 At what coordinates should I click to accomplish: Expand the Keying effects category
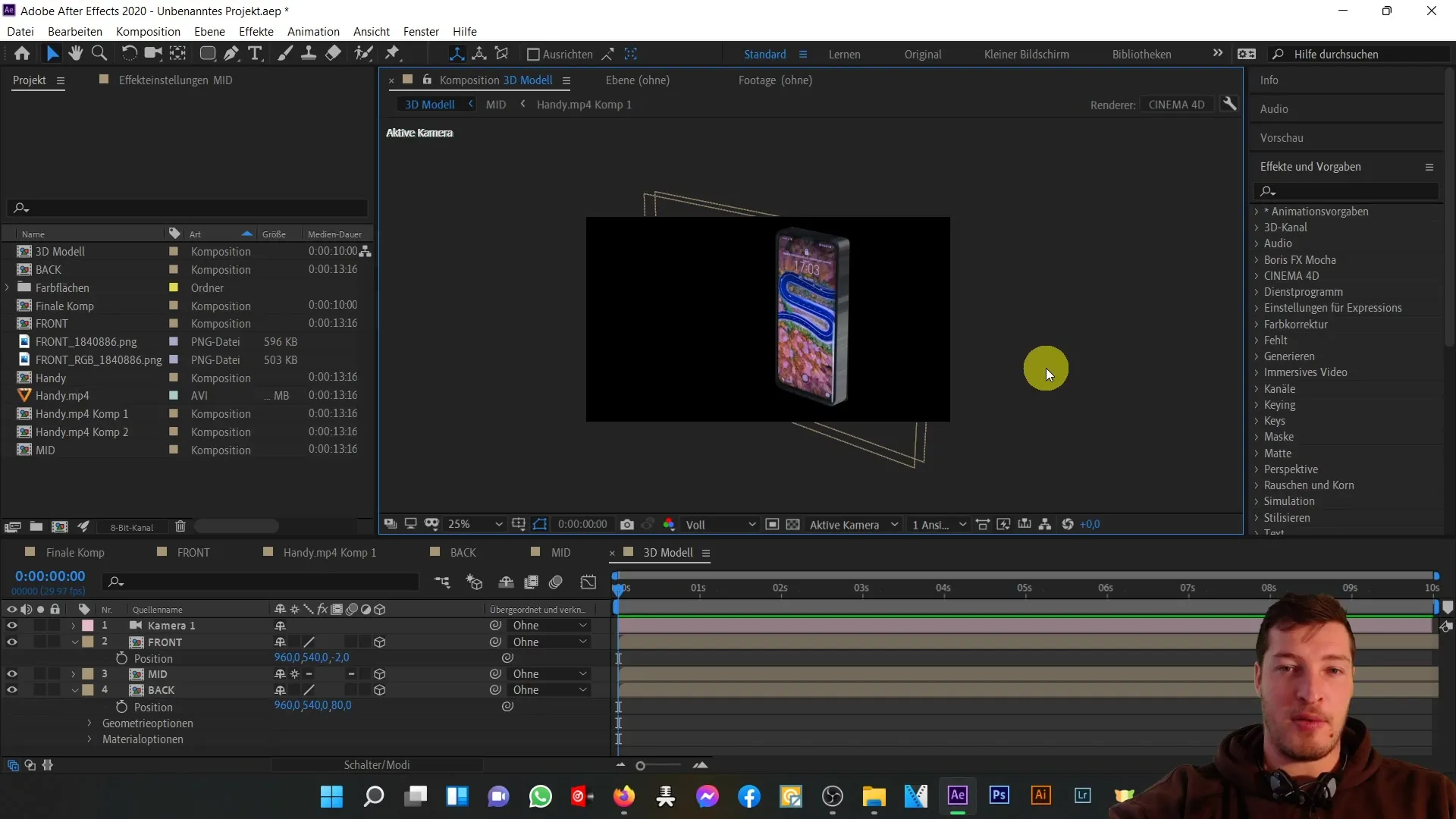click(x=1256, y=405)
